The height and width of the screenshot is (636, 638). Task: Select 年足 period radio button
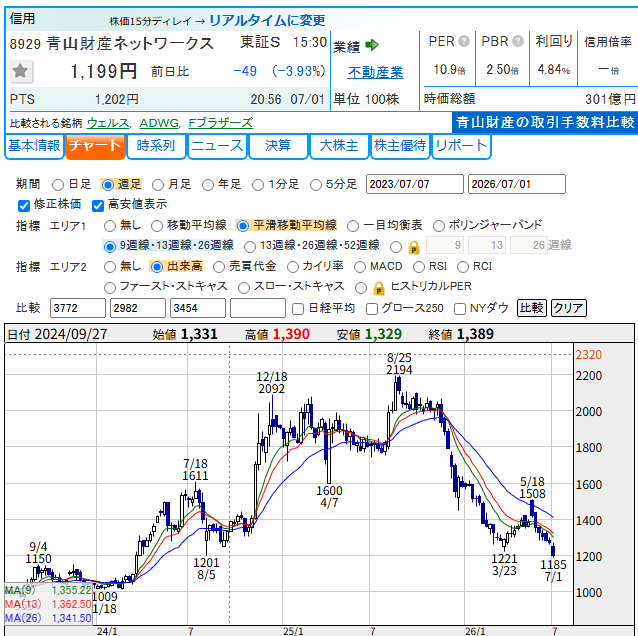[208, 185]
